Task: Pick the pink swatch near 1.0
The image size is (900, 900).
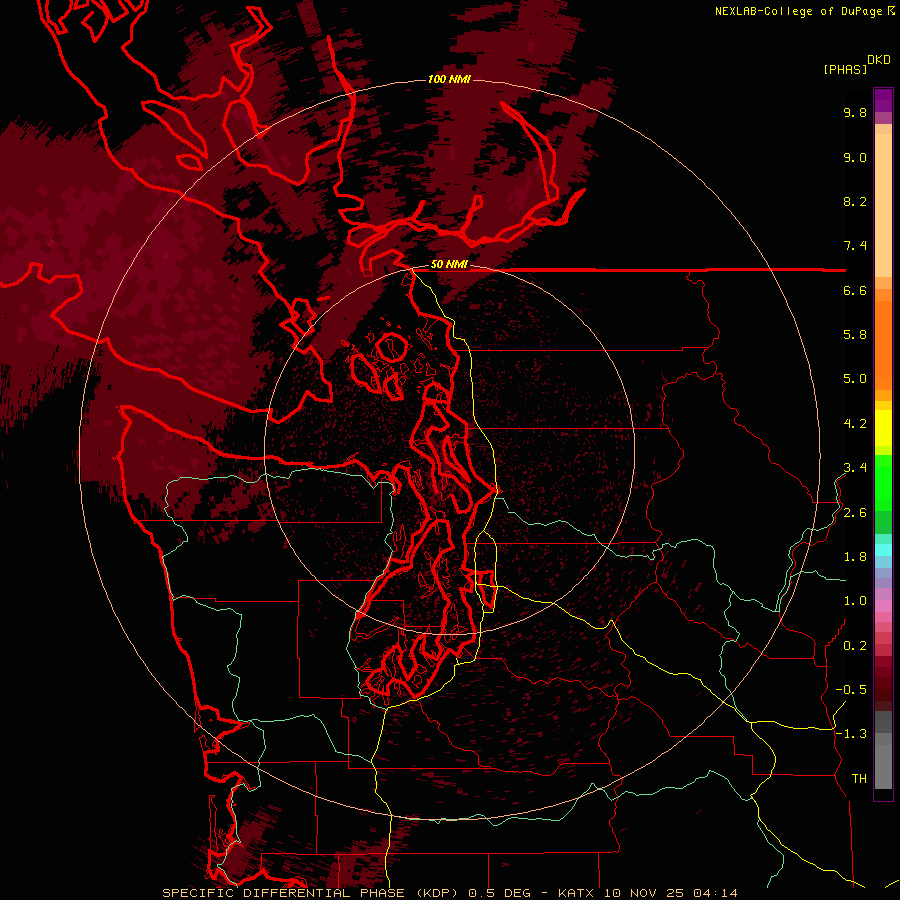Action: point(883,606)
